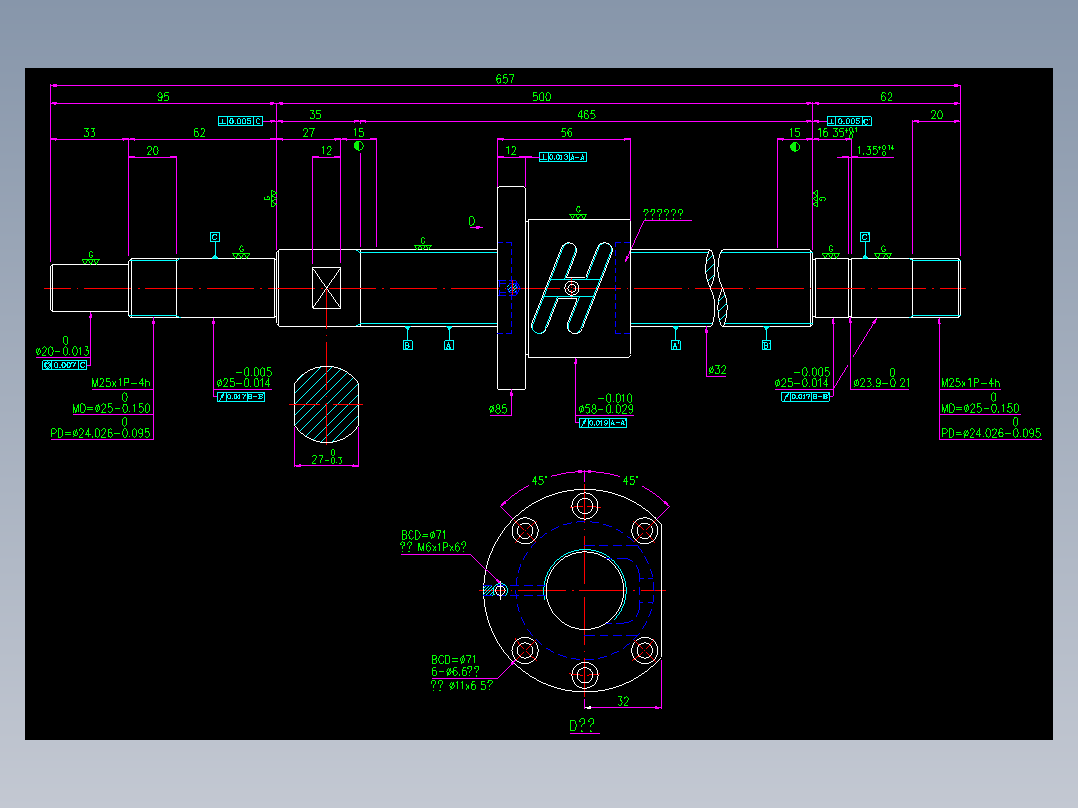Select the D?? view title under the flange
This screenshot has height=808, width=1078.
583,723
